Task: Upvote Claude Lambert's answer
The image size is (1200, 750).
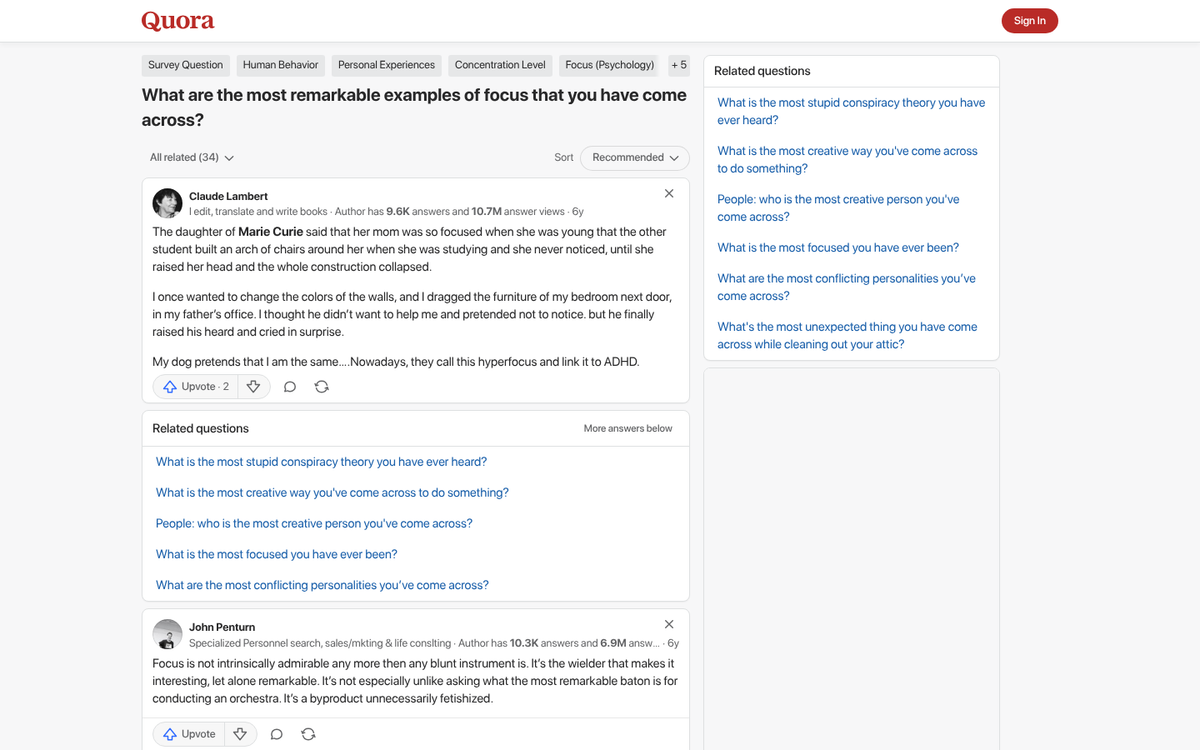Action: (x=195, y=386)
